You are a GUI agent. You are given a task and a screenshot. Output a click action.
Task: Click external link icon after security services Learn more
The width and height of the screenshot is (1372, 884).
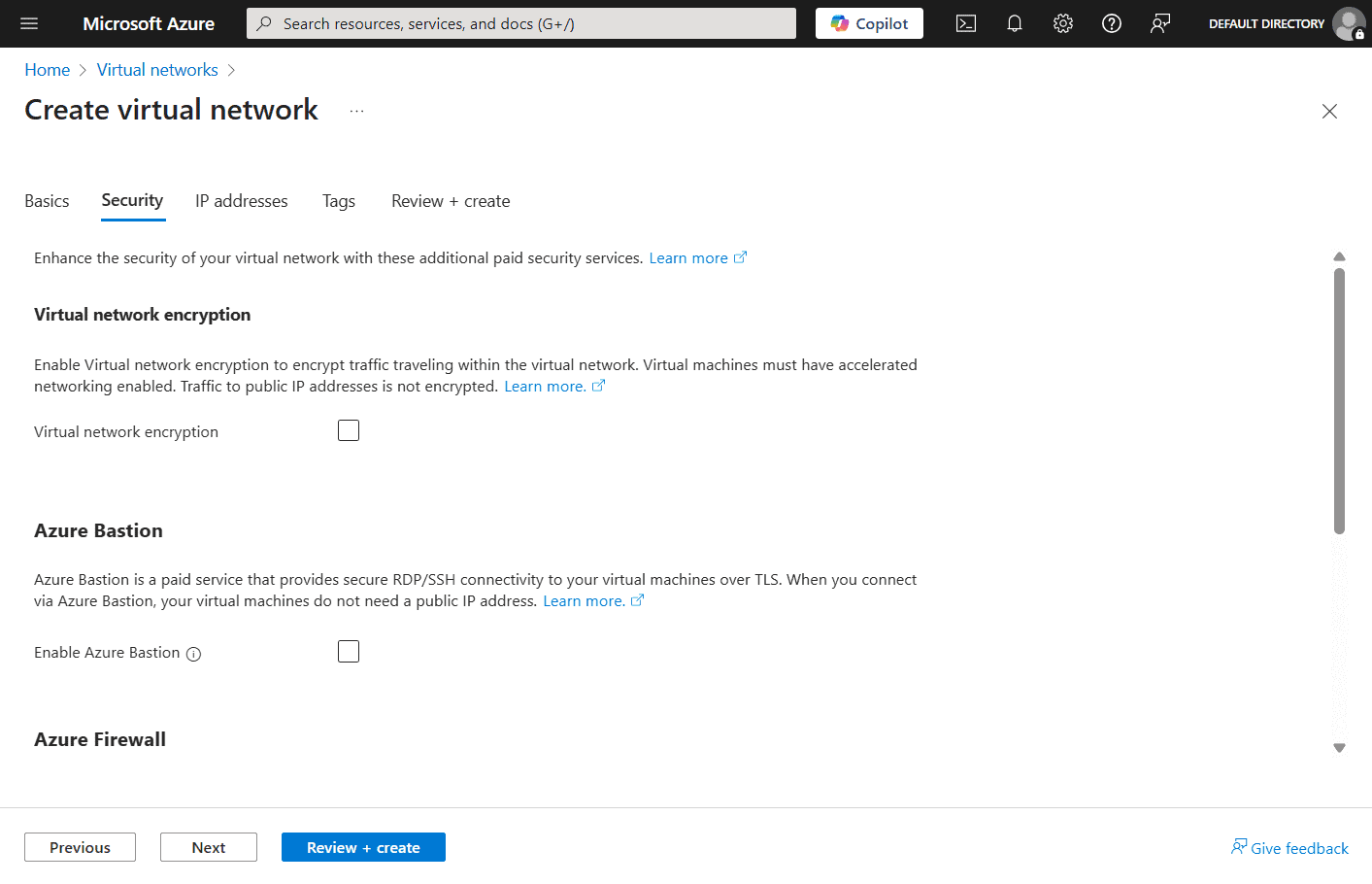[x=740, y=257]
